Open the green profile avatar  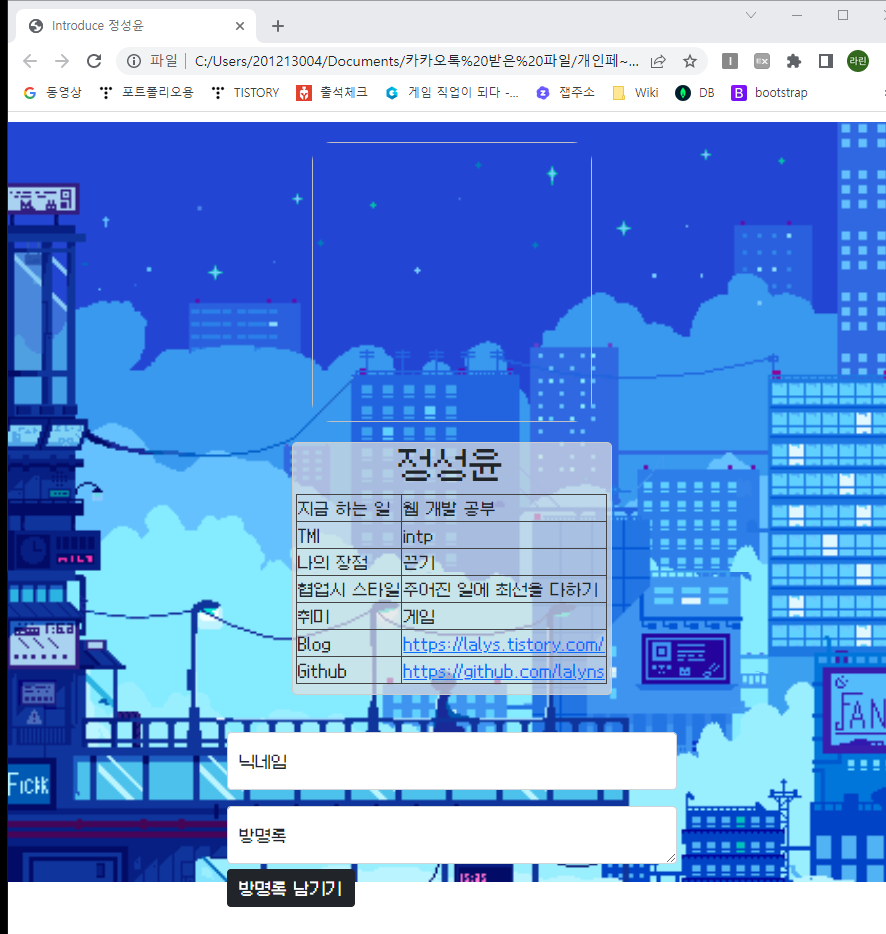(857, 61)
